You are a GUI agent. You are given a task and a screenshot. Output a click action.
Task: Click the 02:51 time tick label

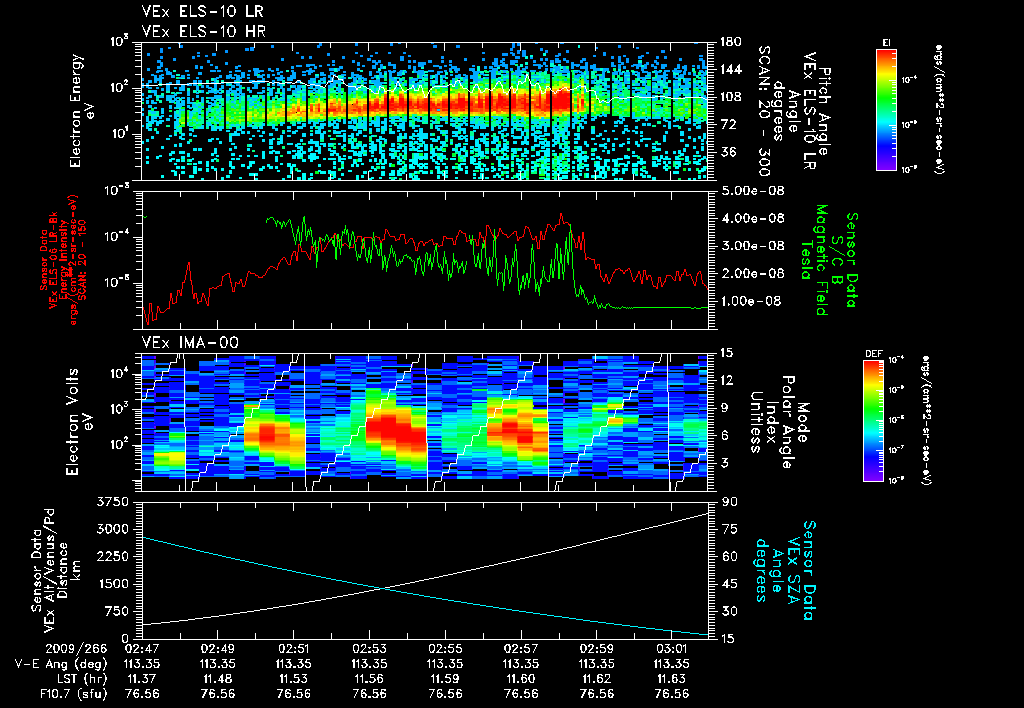pos(293,649)
